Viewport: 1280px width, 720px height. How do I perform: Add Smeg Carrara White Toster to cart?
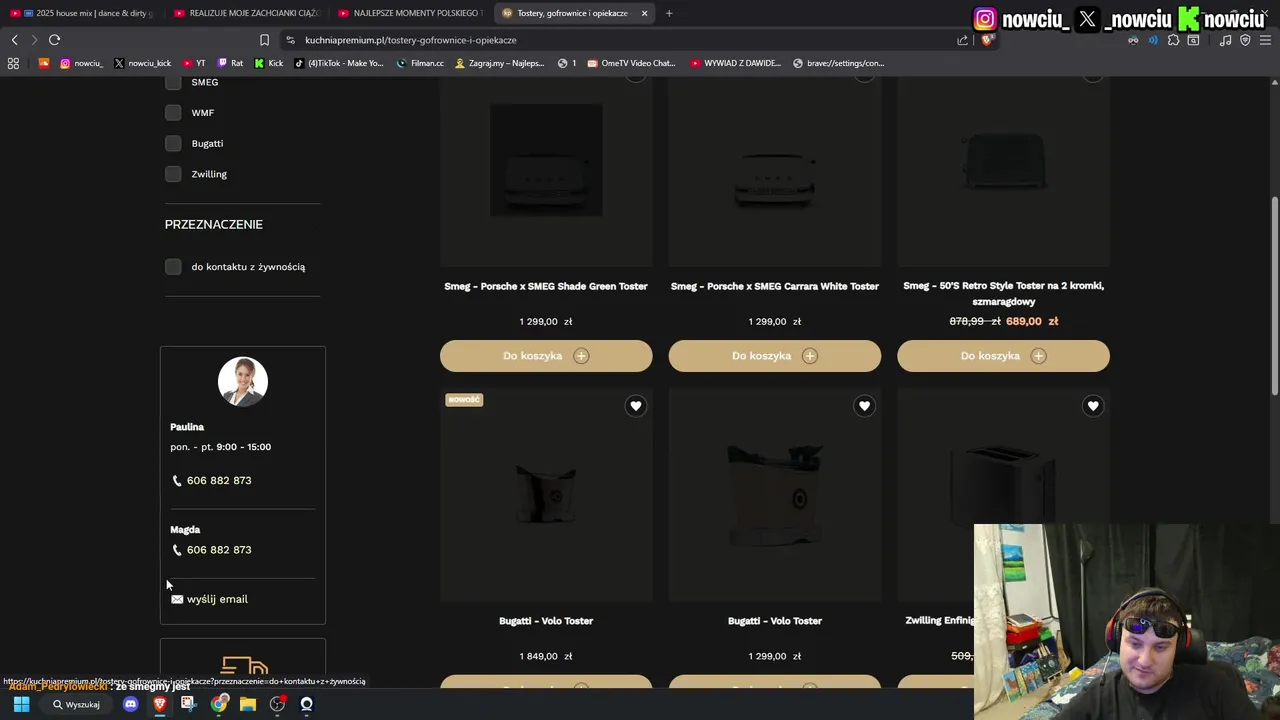coord(775,356)
